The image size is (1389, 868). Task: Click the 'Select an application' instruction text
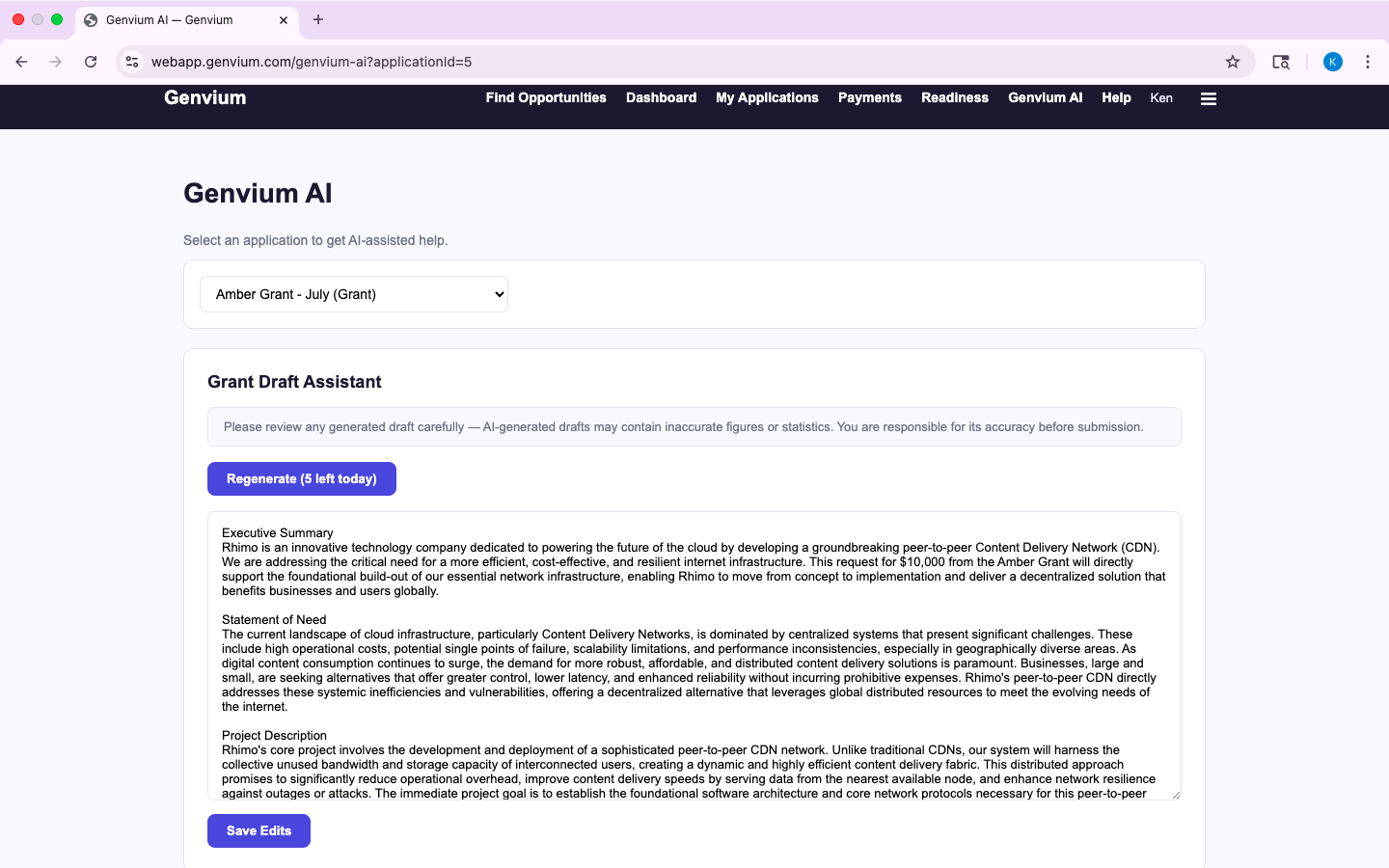[315, 240]
